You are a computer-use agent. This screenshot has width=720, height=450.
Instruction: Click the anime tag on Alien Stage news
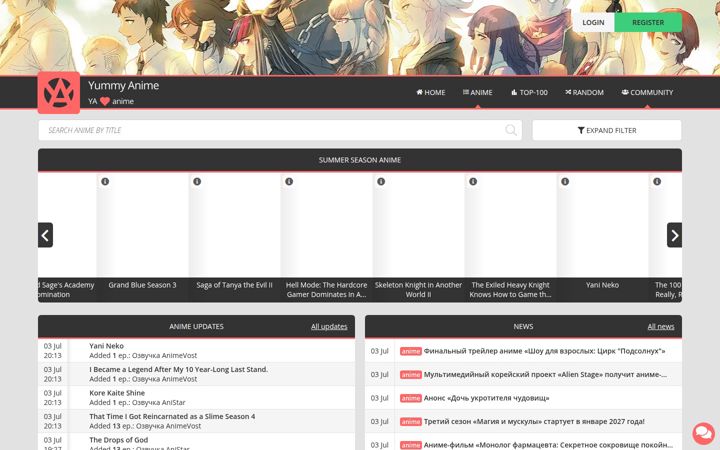coord(411,375)
